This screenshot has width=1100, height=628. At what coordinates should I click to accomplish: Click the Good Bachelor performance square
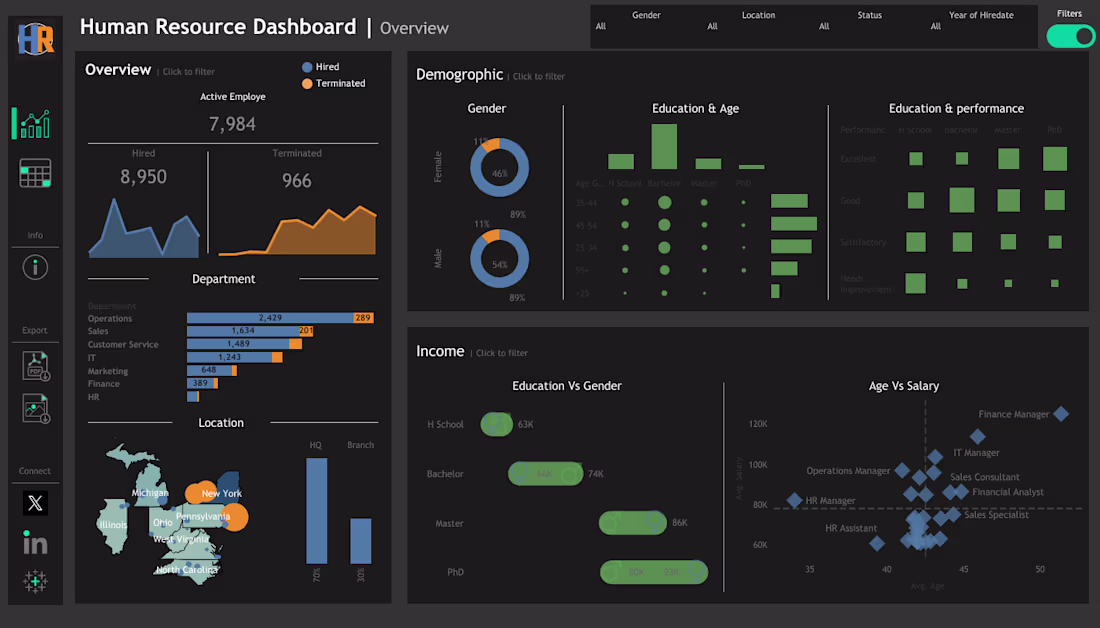[962, 200]
